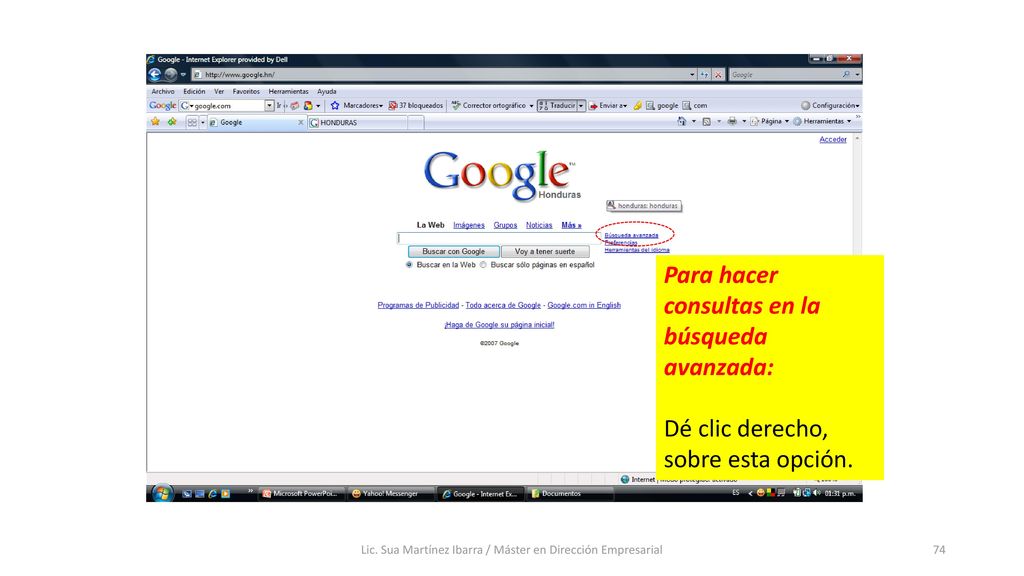
Task: Click the Ir (Go) button in Google toolbar
Action: [x=279, y=105]
